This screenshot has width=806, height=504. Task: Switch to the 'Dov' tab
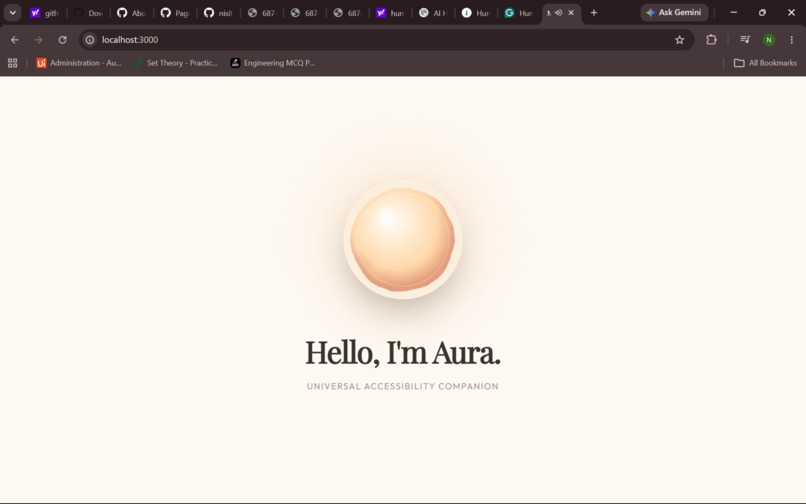coord(88,13)
